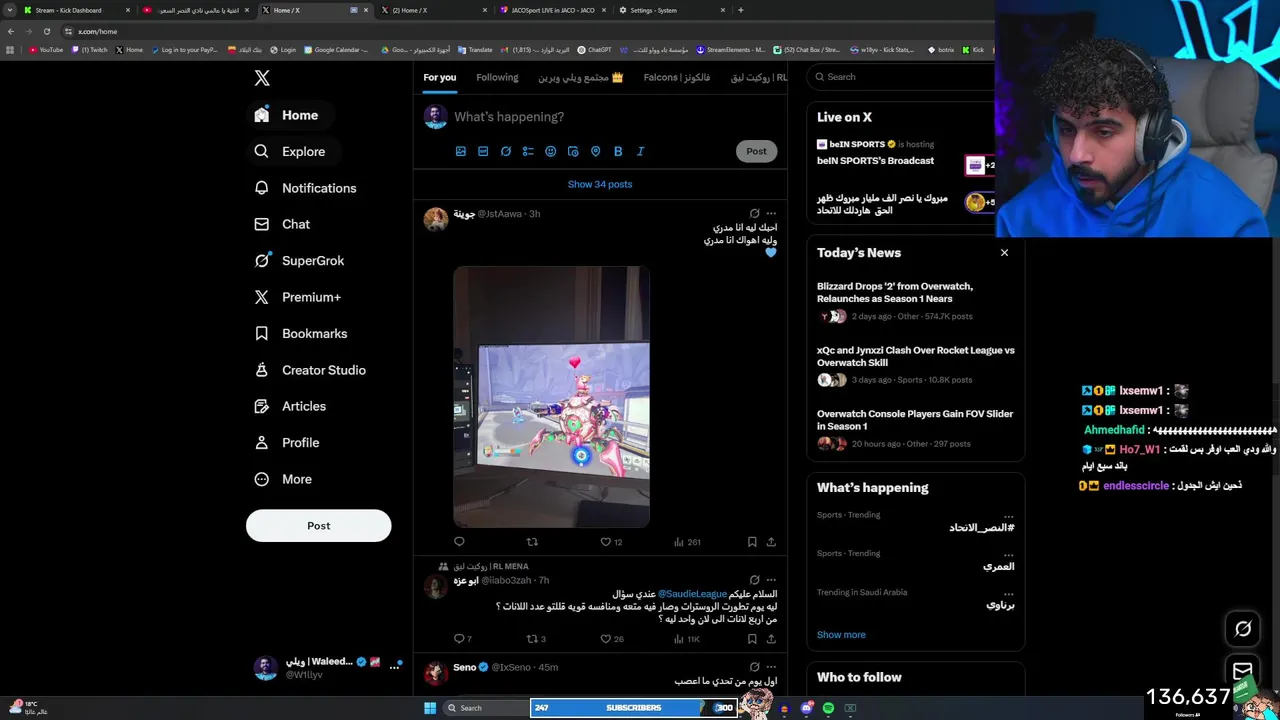Switch to the Falcons timeline tab
1280x720 pixels.
tap(677, 78)
